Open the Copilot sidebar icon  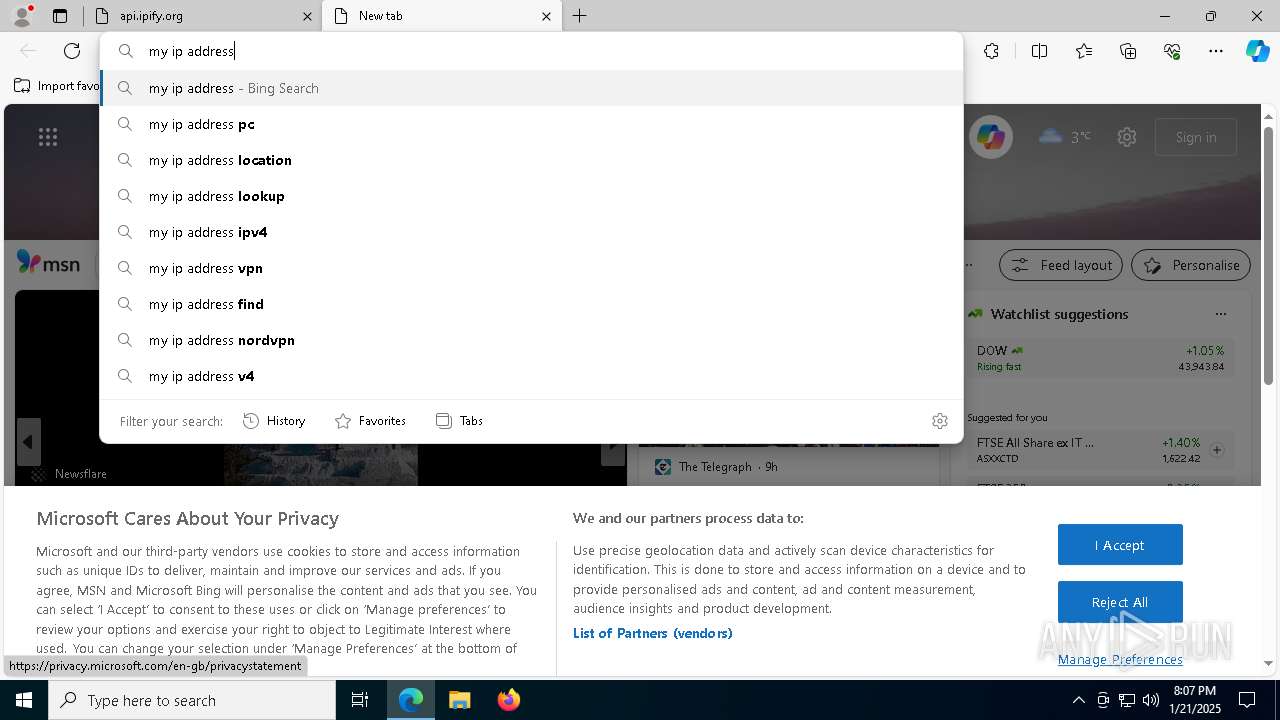click(1257, 51)
